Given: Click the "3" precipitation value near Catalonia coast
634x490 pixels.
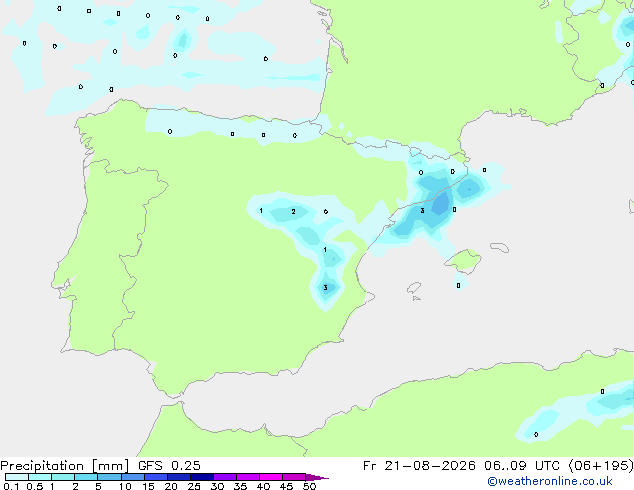Looking at the screenshot, I should pos(422,211).
